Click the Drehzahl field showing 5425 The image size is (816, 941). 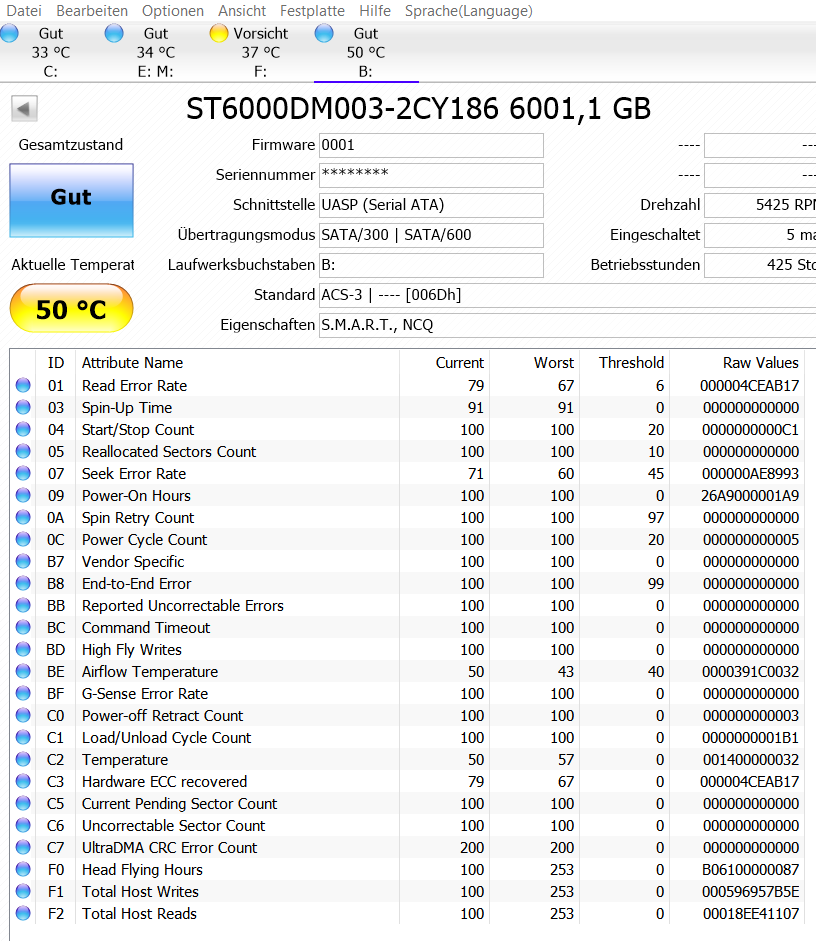click(760, 205)
